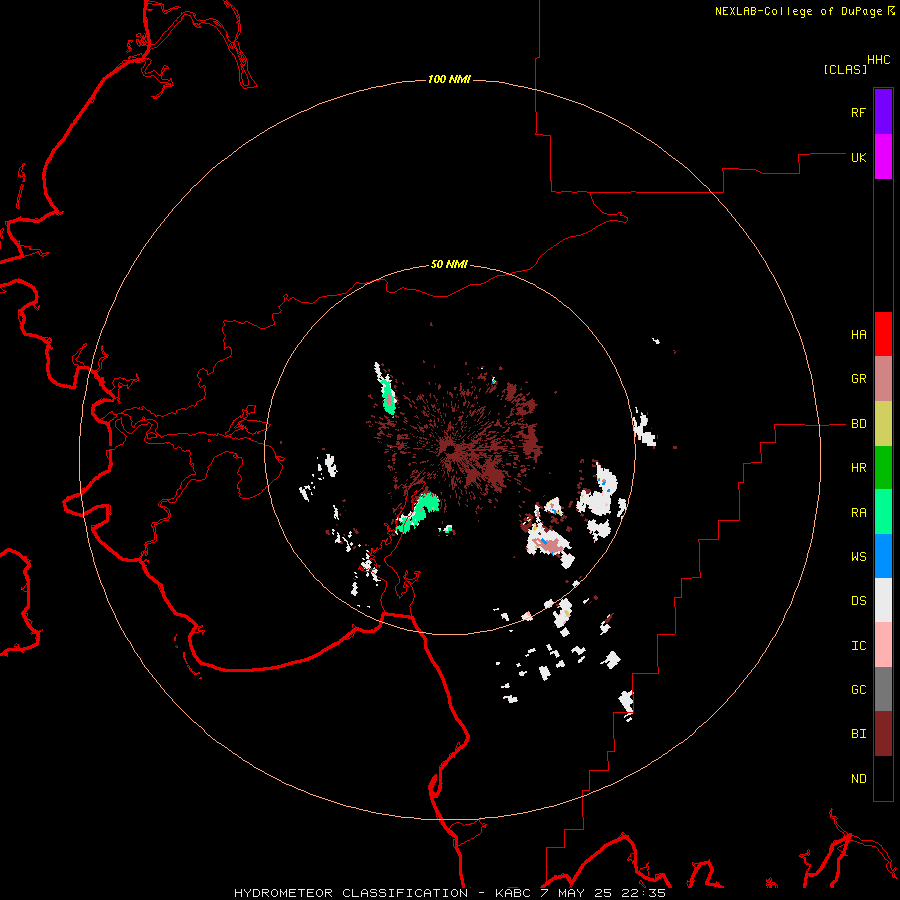This screenshot has width=900, height=900.
Task: Click the ND legend label
Action: (x=858, y=779)
